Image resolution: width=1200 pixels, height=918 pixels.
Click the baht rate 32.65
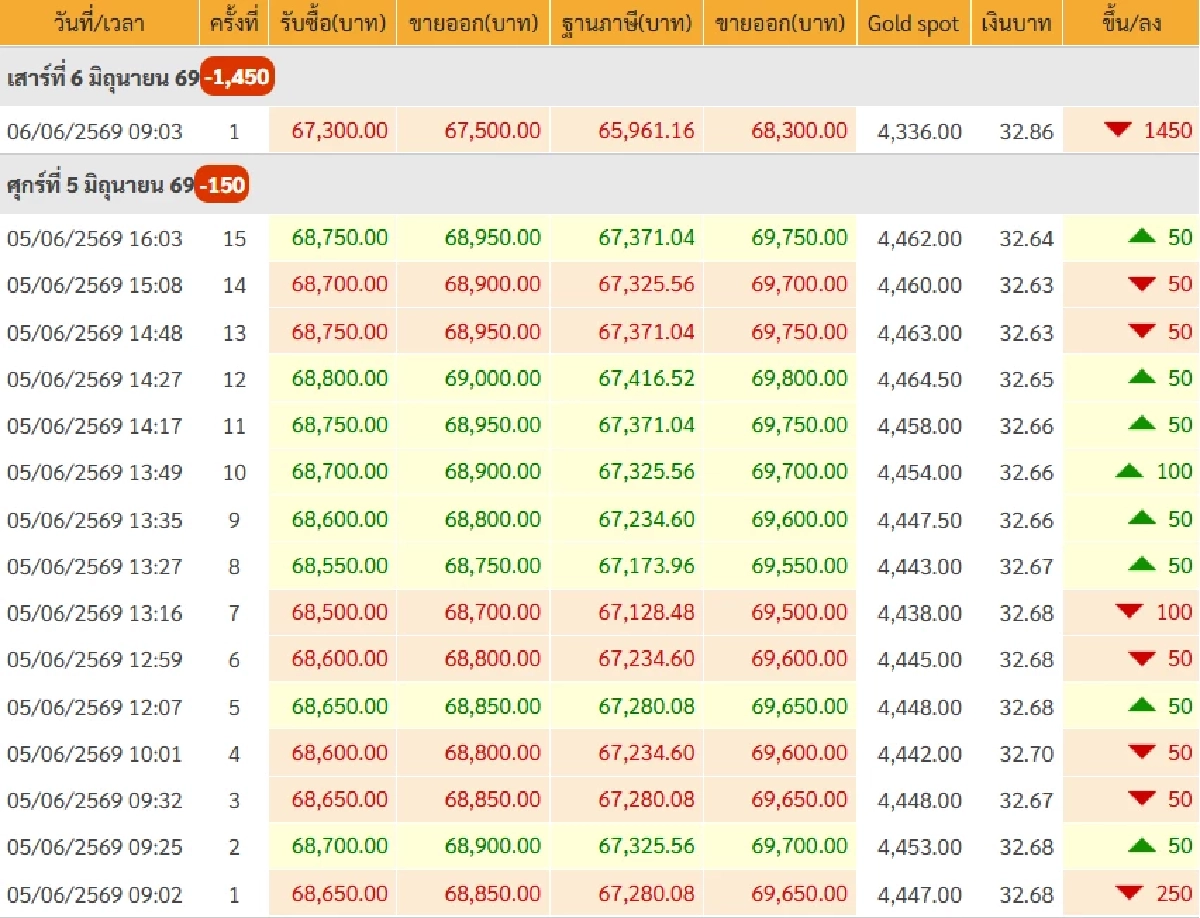coord(1026,379)
